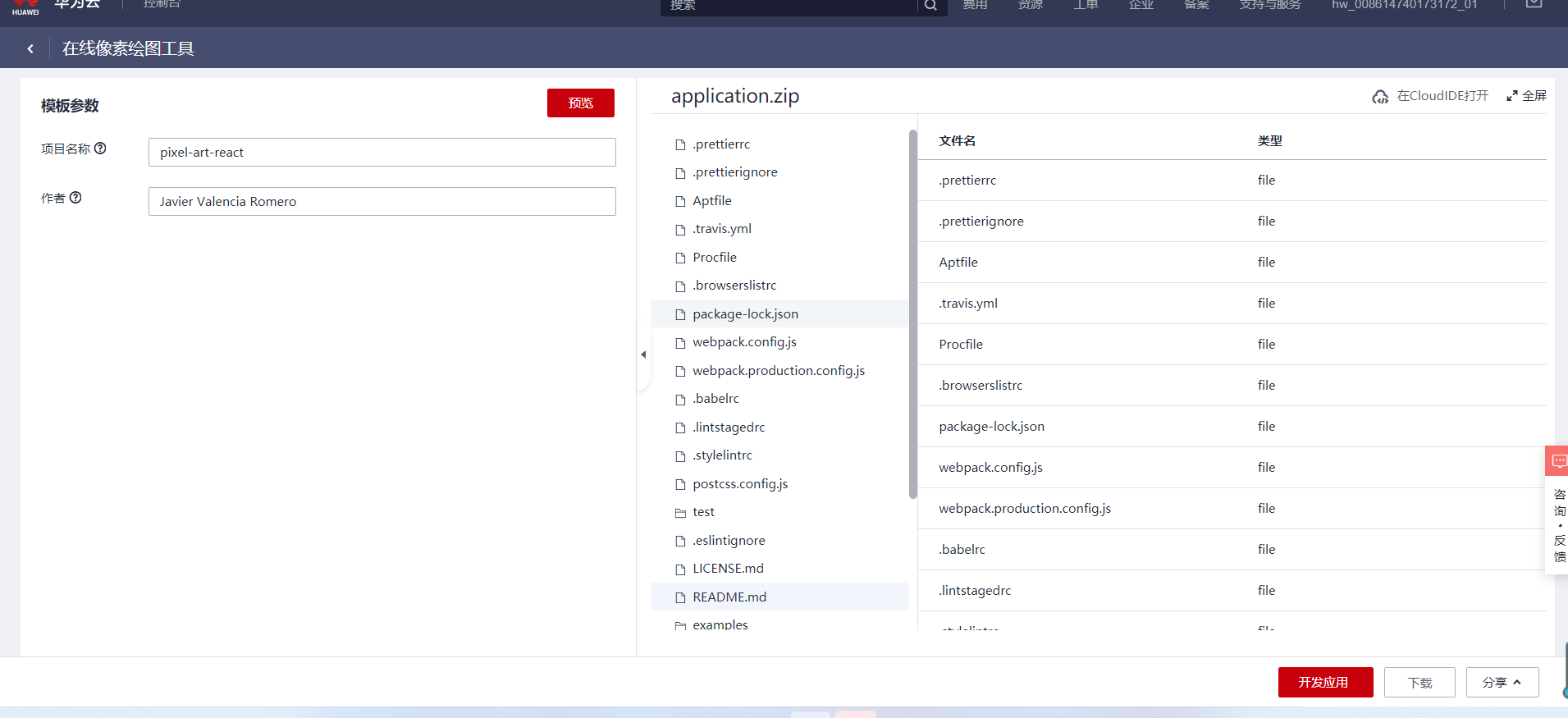This screenshot has width=1568, height=718.
Task: Click Procfile in the file table
Action: (961, 344)
